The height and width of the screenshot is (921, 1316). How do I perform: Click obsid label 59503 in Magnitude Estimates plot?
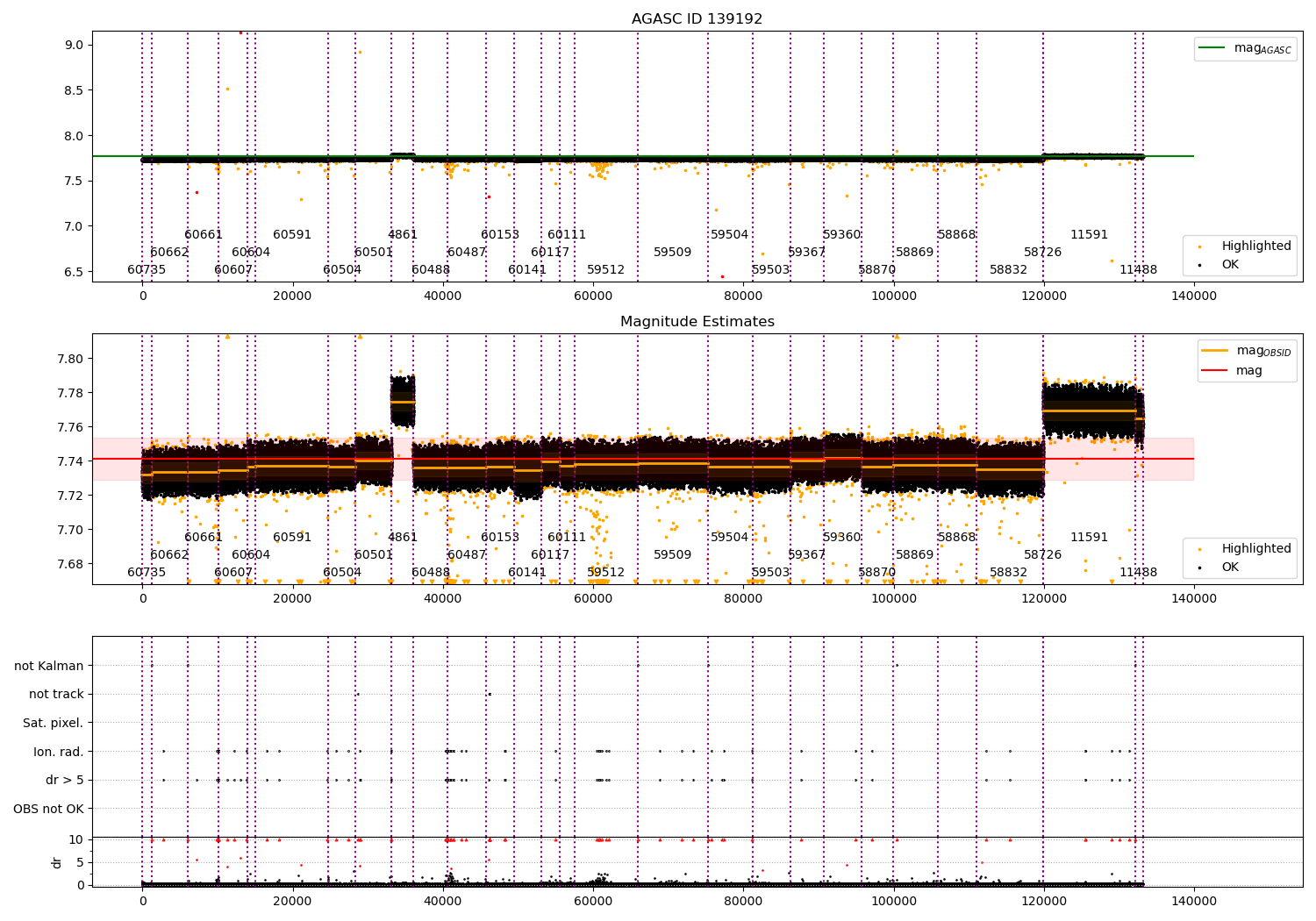771,573
